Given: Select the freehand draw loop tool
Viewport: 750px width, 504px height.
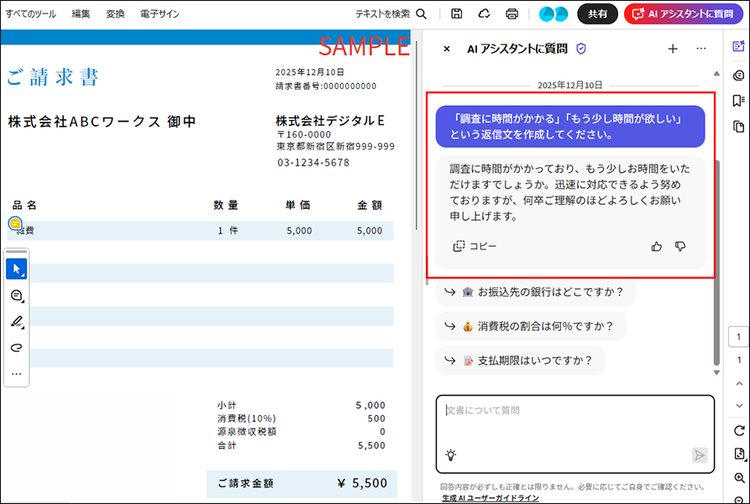Looking at the screenshot, I should coord(17,348).
